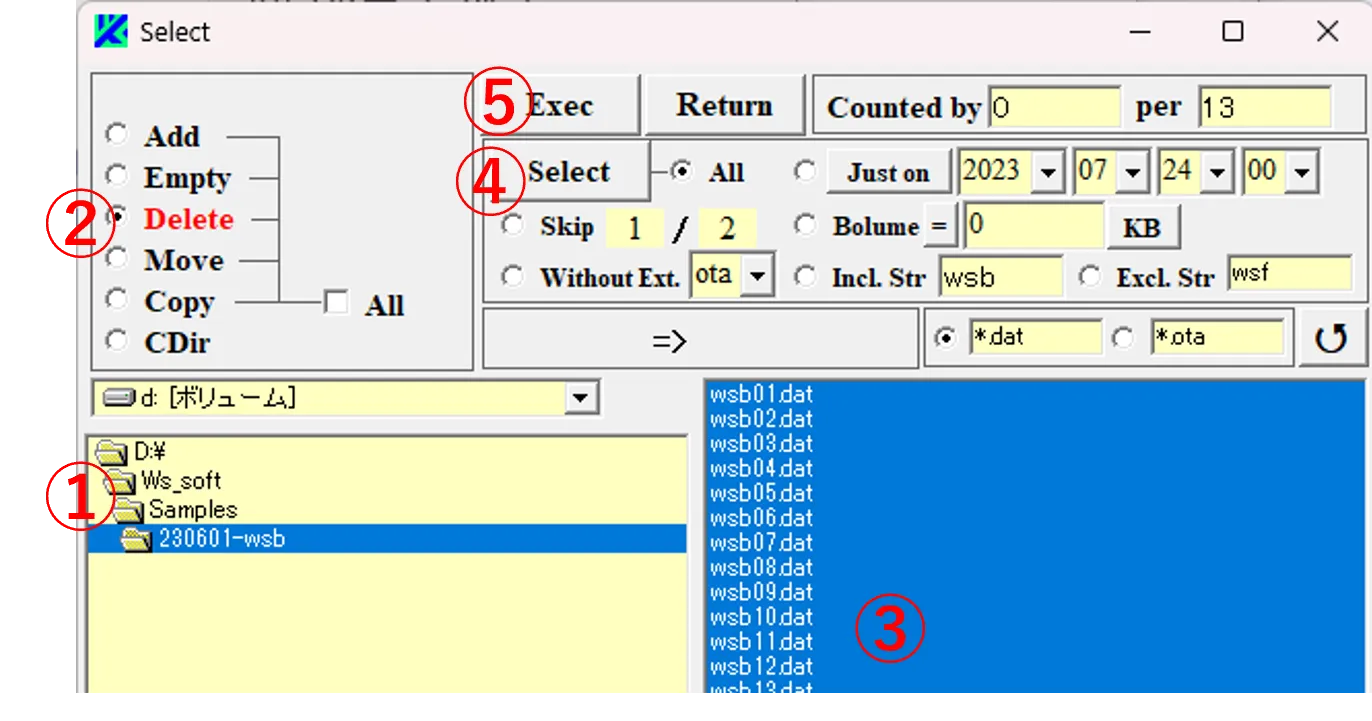Viewport: 1372px width, 721px height.
Task: Select the Add radio button
Action: pyautogui.click(x=117, y=134)
